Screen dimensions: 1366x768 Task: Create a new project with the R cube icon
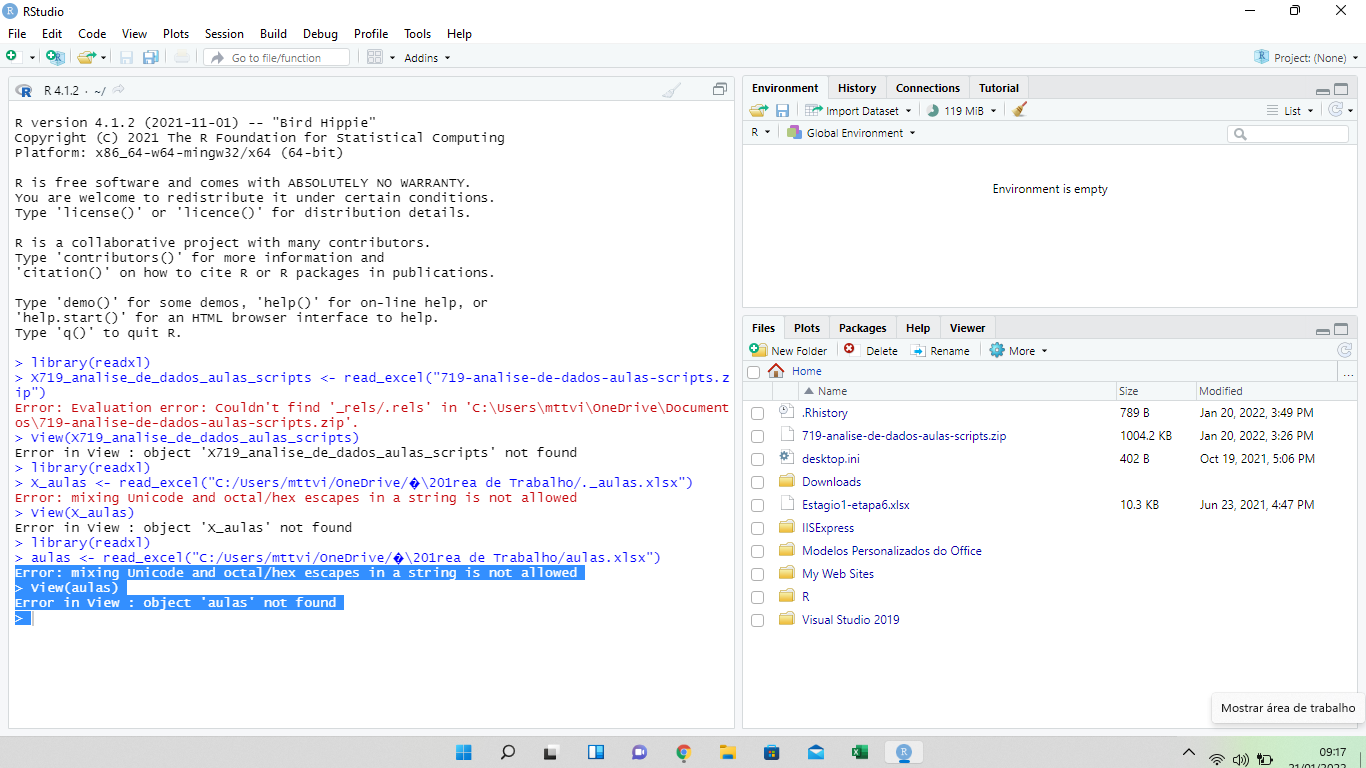pyautogui.click(x=54, y=57)
